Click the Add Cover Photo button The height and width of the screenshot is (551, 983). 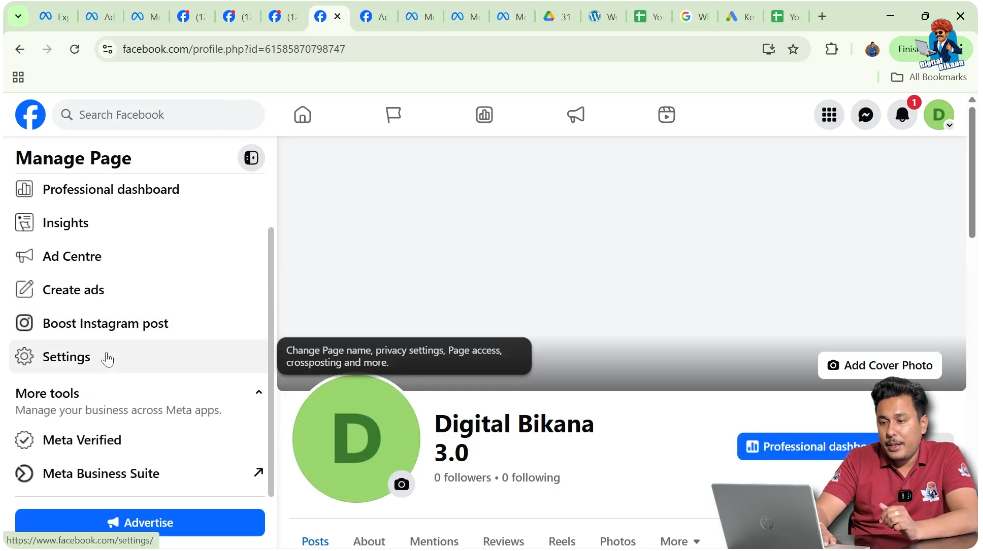(x=880, y=365)
